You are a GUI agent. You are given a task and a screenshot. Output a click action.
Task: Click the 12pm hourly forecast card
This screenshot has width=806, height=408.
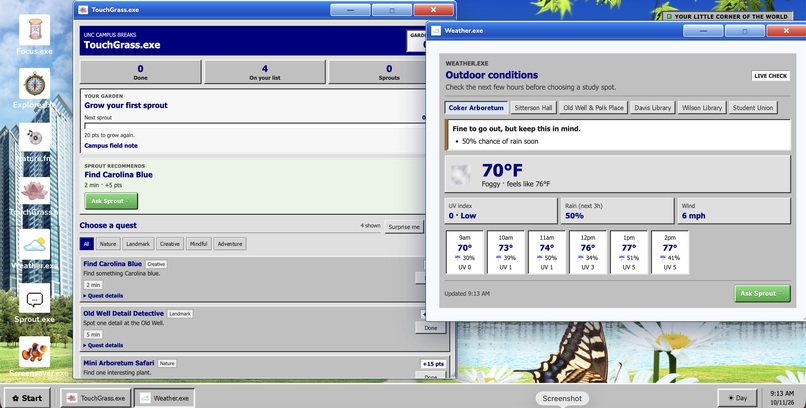point(588,252)
